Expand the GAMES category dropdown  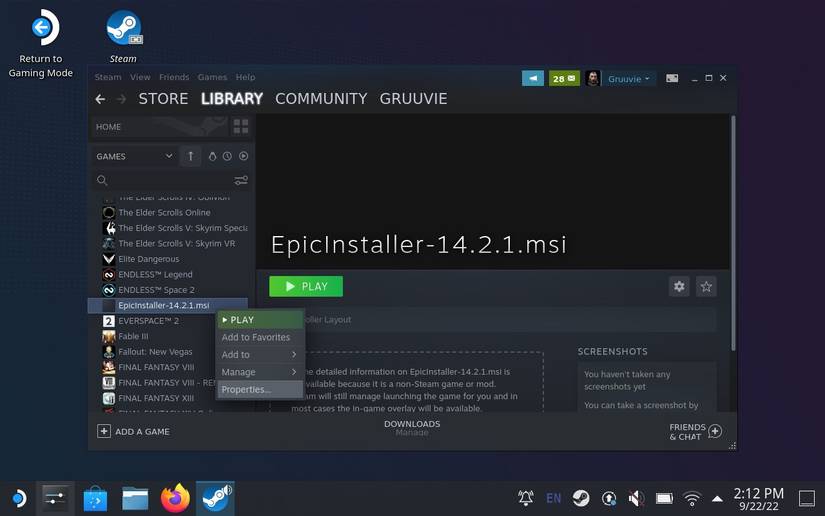click(134, 156)
